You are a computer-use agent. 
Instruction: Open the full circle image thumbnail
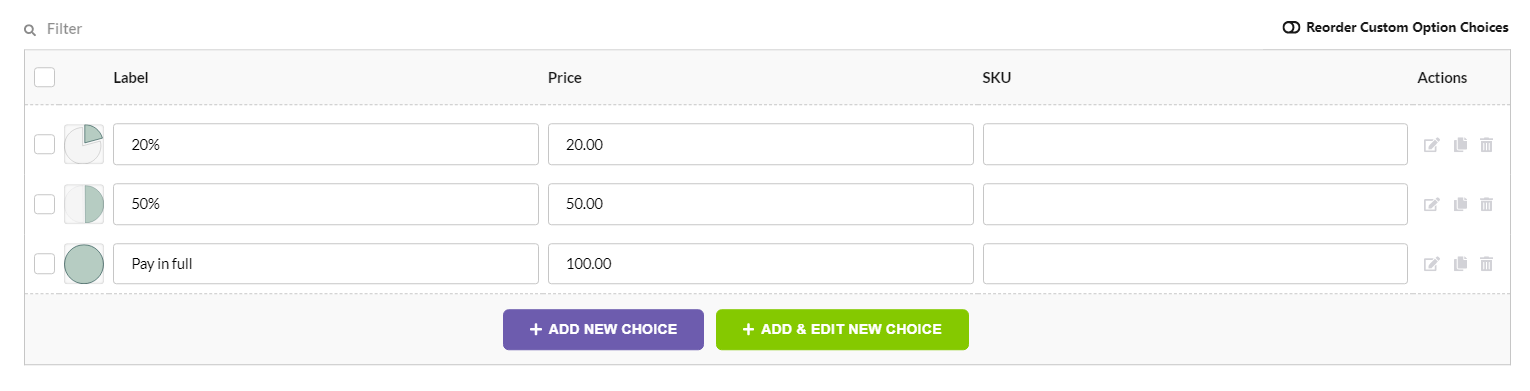(x=84, y=264)
